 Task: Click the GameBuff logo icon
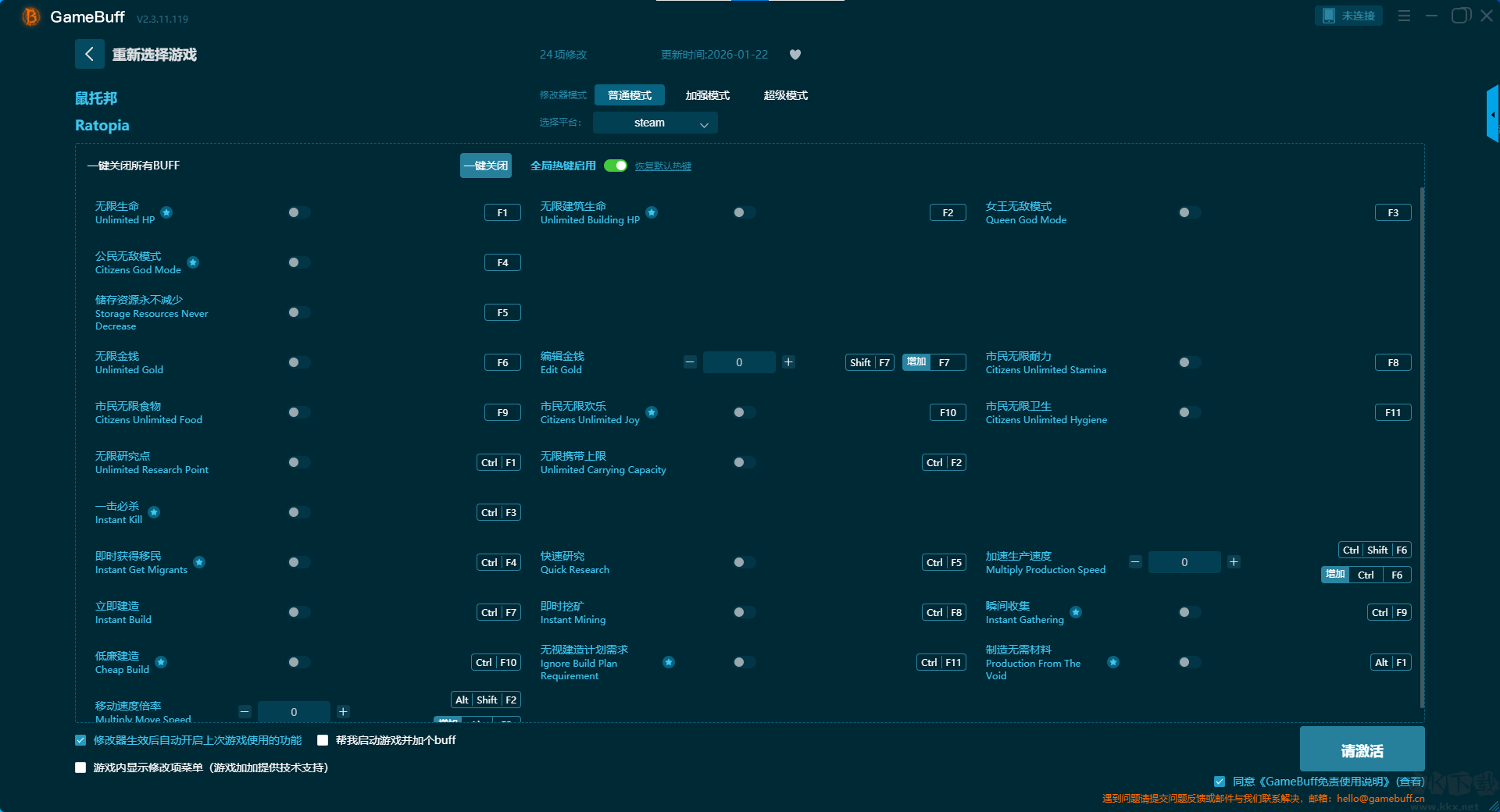point(30,16)
